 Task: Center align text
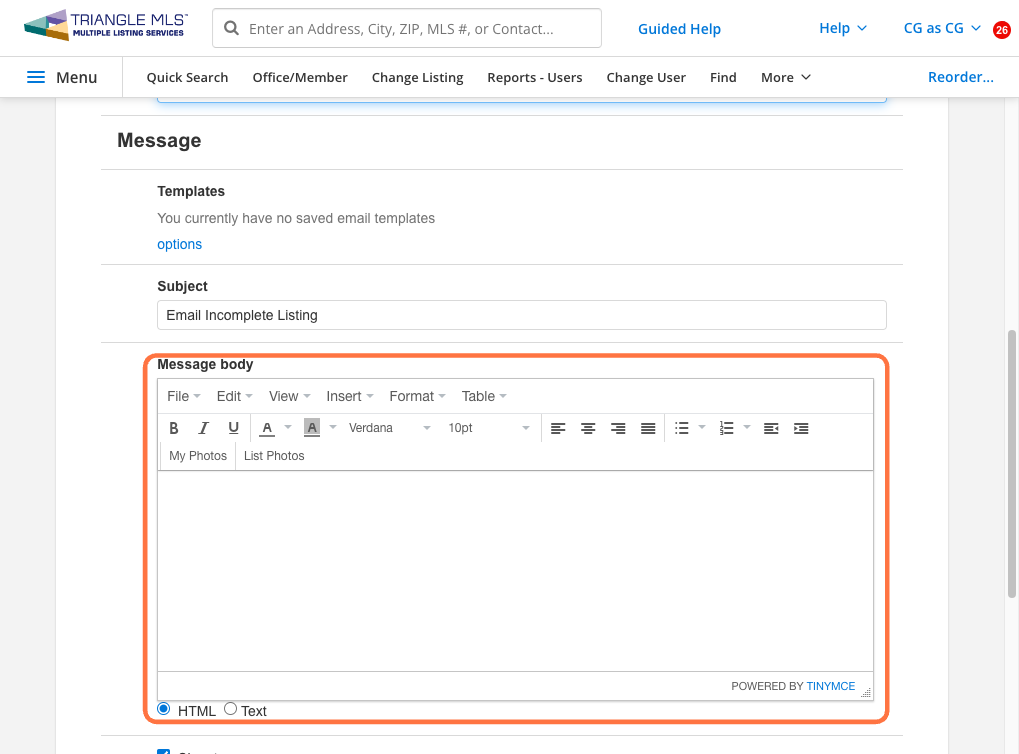click(x=588, y=428)
